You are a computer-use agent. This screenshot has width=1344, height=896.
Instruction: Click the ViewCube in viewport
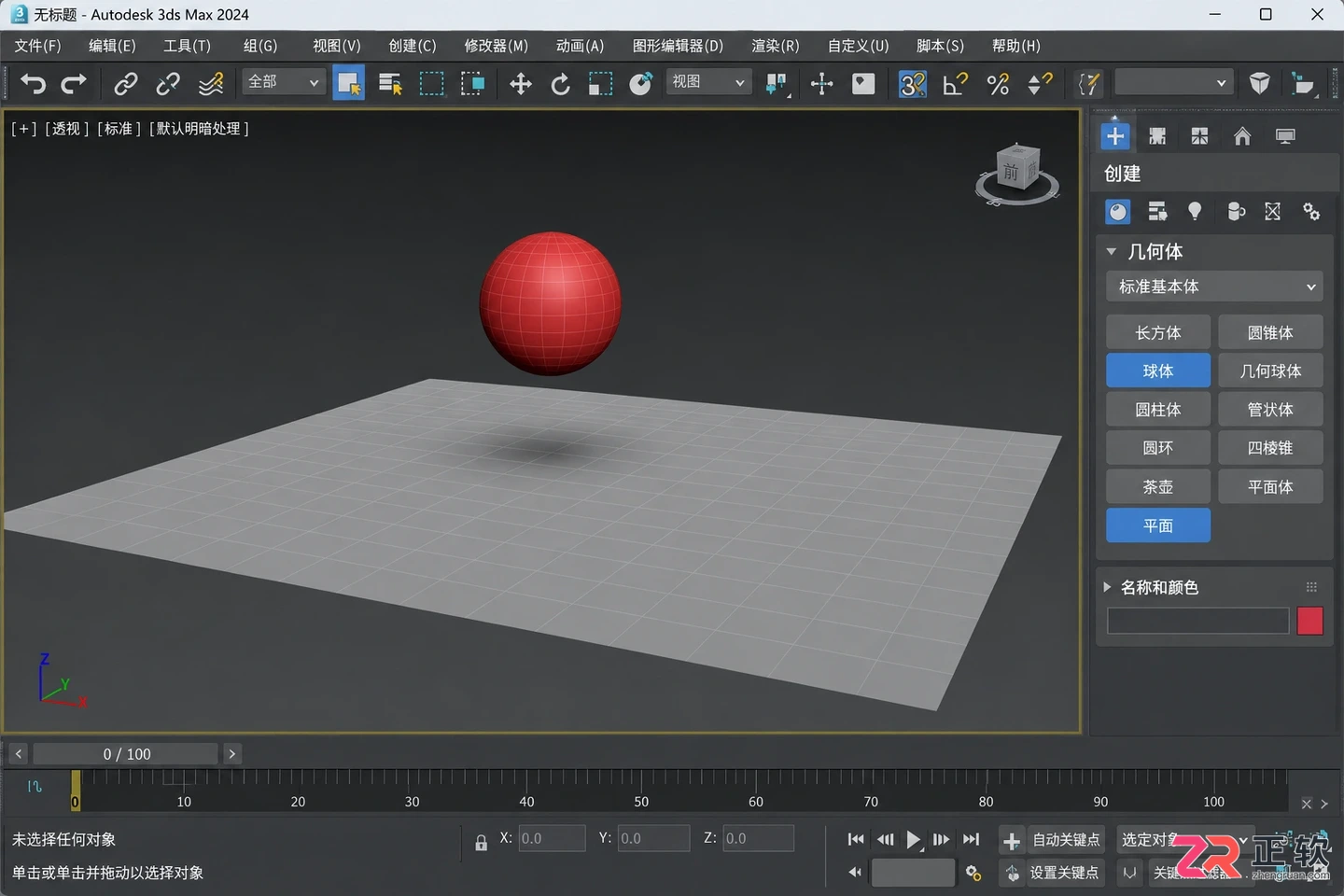pyautogui.click(x=1017, y=172)
